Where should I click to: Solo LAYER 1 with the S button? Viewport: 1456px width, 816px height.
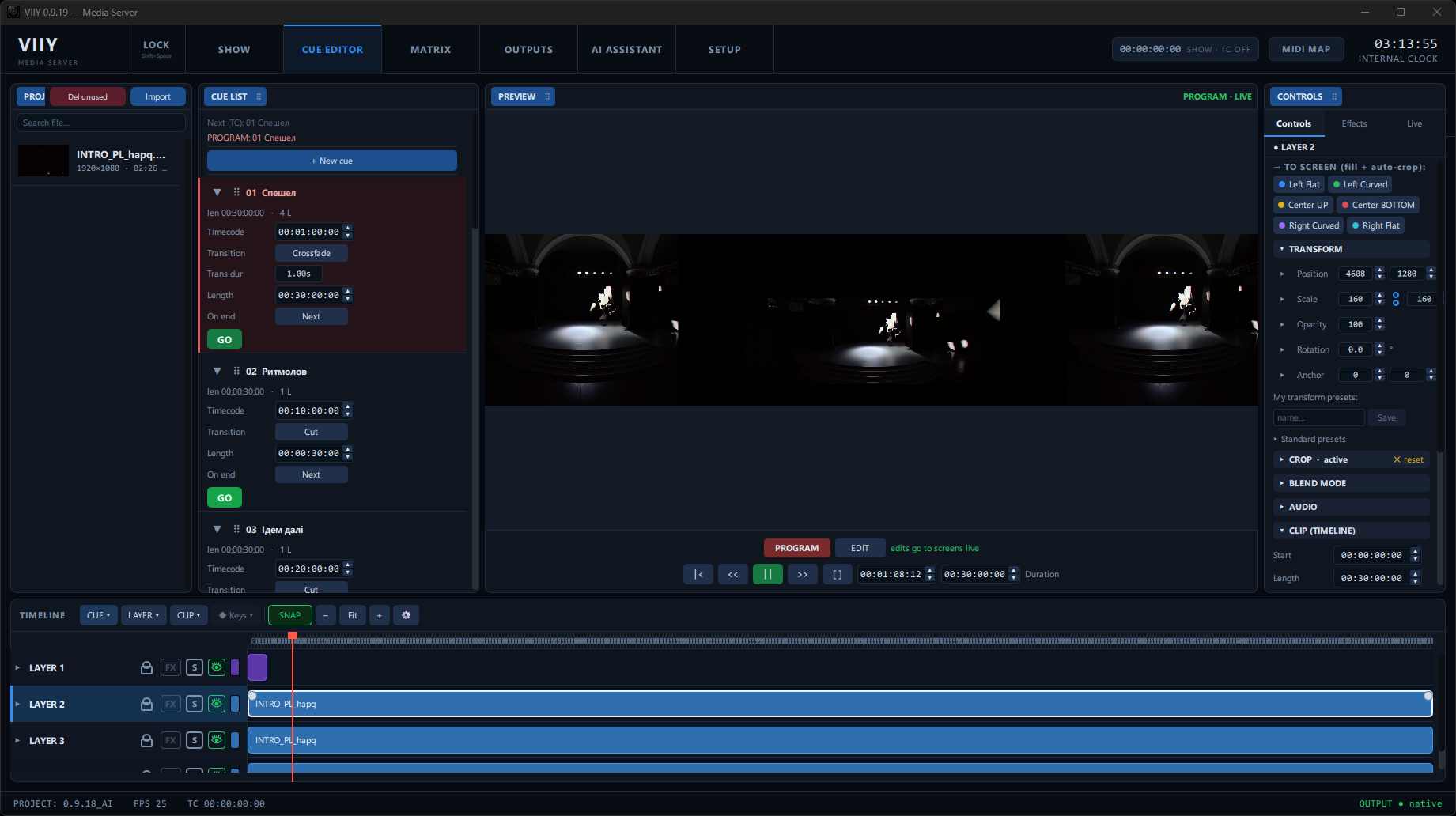point(195,667)
